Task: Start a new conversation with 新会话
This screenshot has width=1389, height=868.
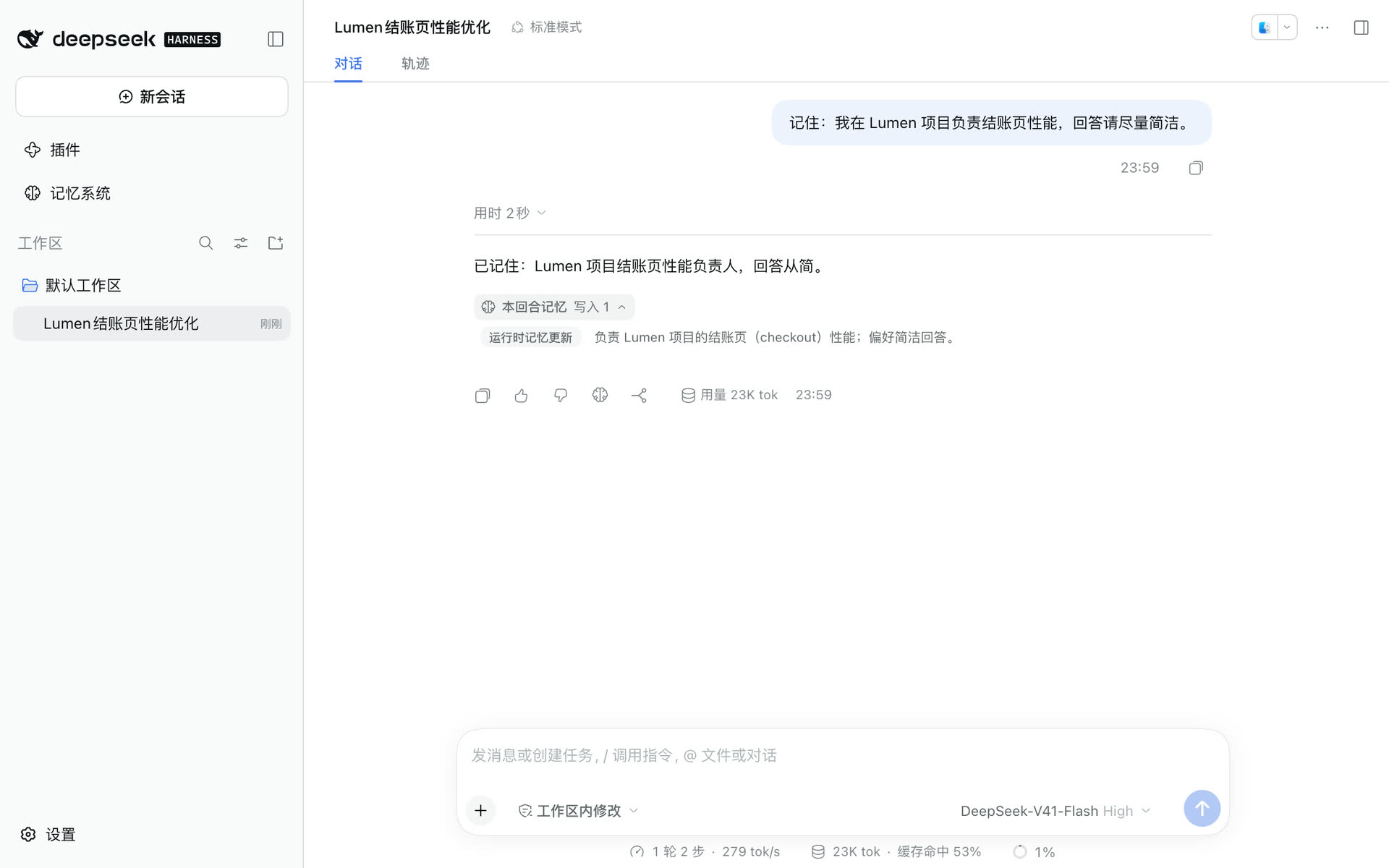Action: point(152,96)
